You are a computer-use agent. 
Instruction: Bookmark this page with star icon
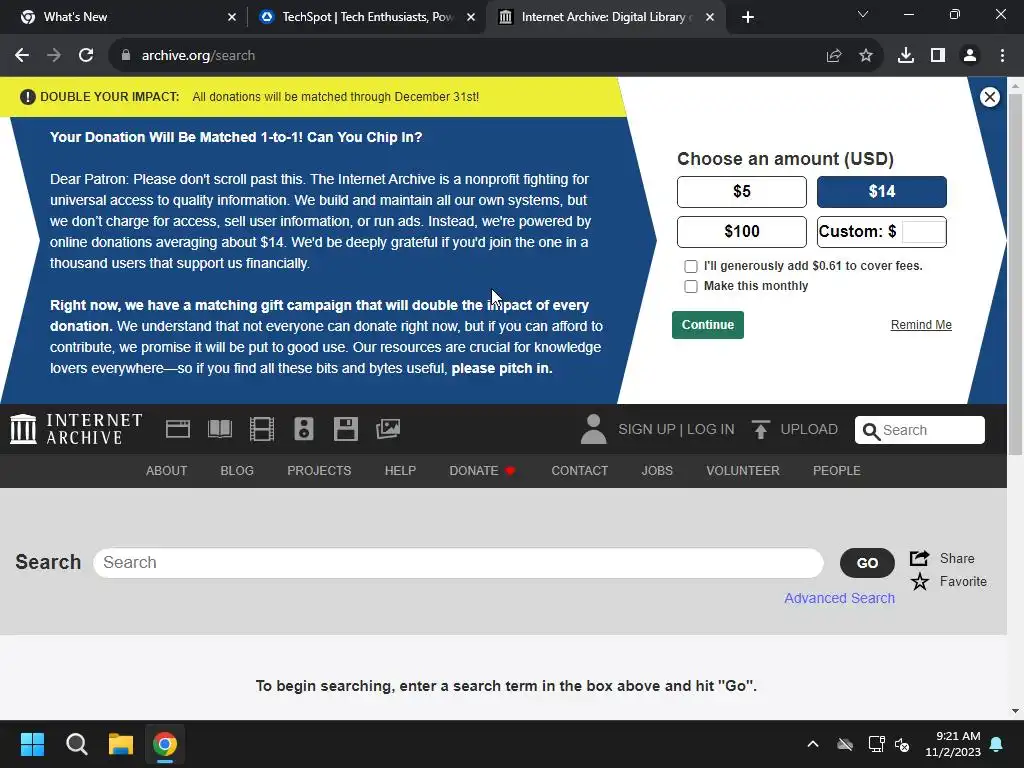coord(866,56)
